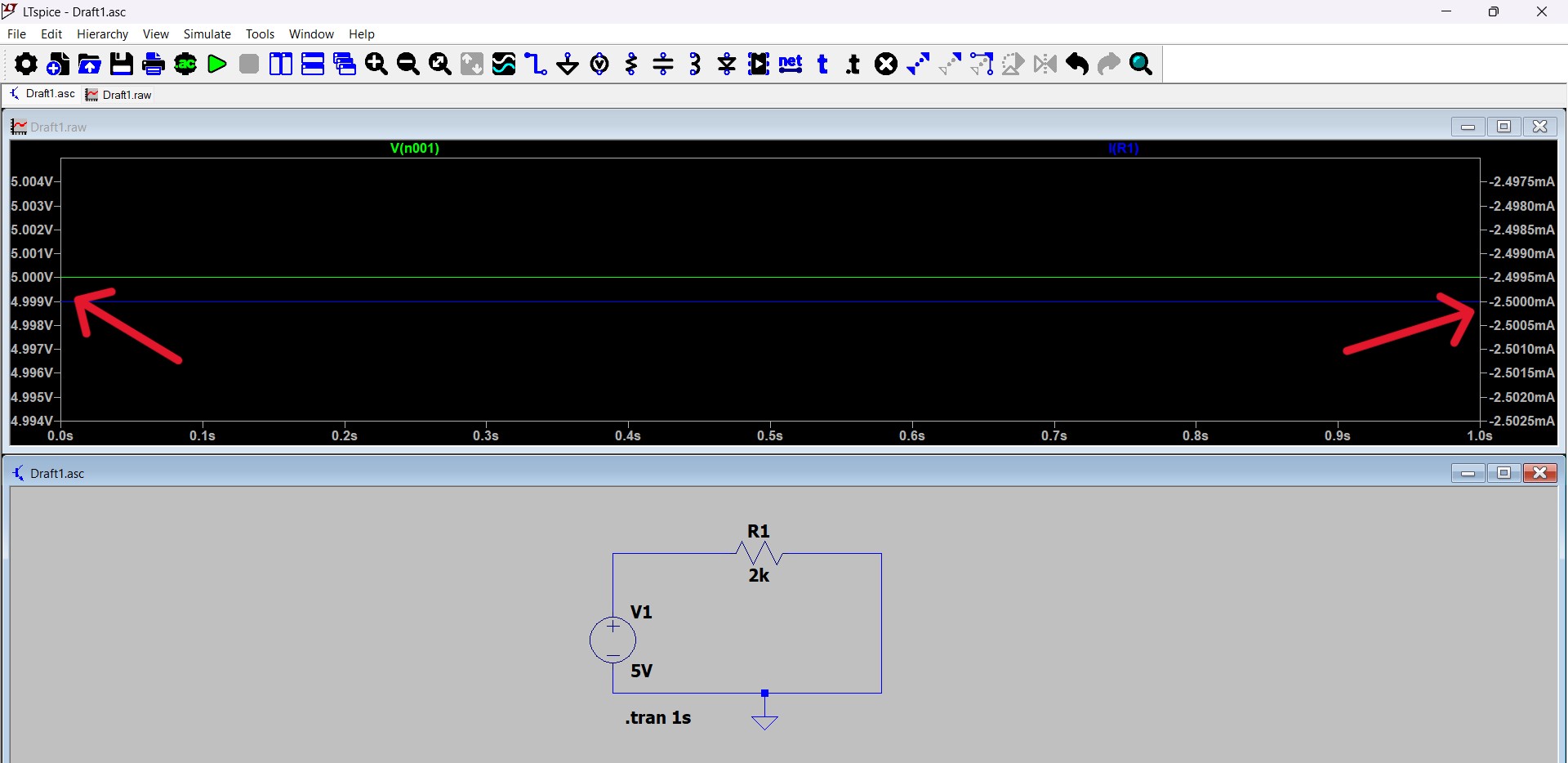Switch to the Draft1.asc tab

tap(42, 94)
